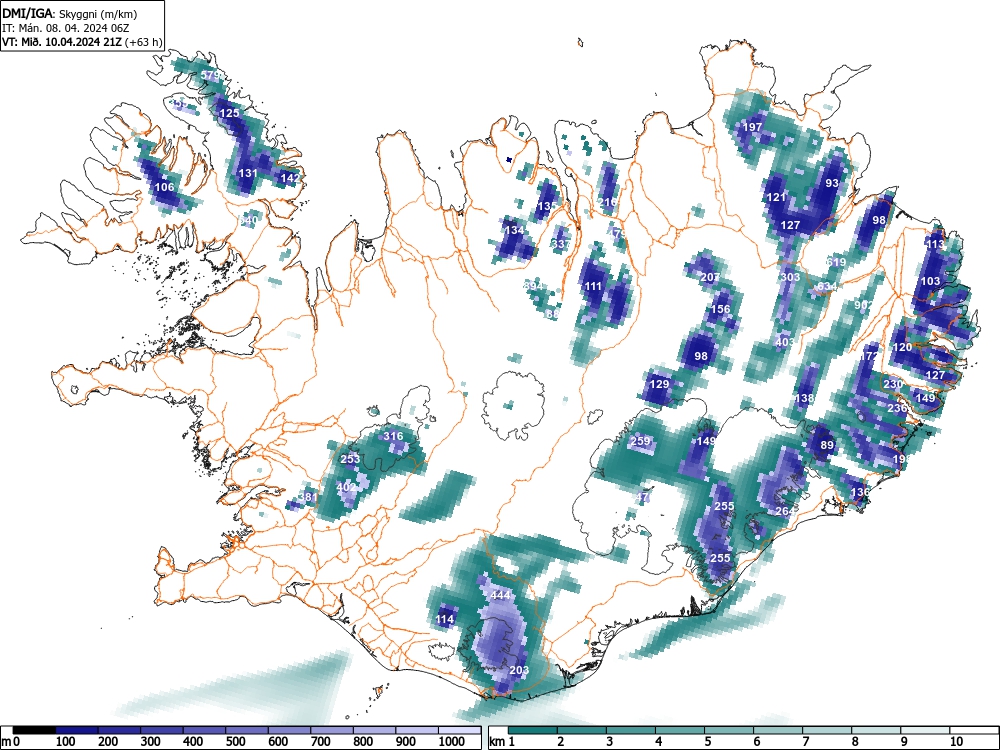Viewport: 1000px width, 750px height.
Task: Click the dark blue 100–200 m legend swatch
Action: 77,730
